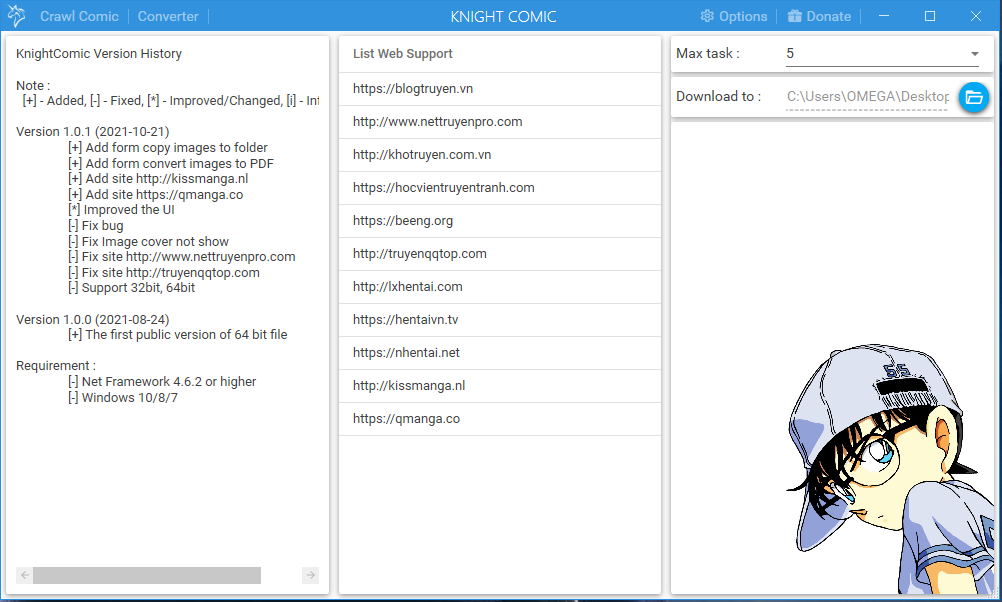The height and width of the screenshot is (602, 1002).
Task: Click the 'Windows 10/8/7' requirement line
Action: point(123,397)
